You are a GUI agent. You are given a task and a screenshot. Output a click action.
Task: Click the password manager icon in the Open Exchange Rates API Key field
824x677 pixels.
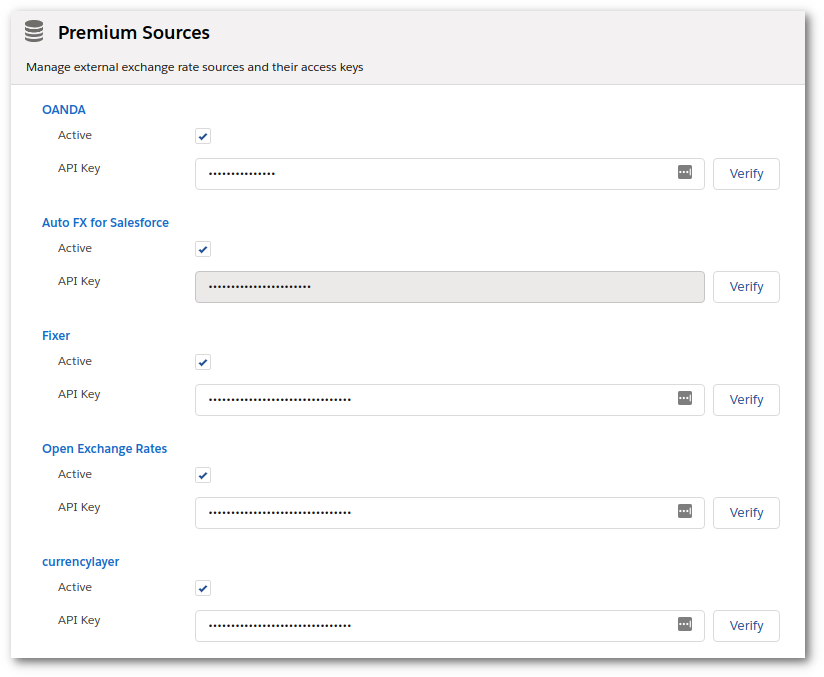[684, 511]
